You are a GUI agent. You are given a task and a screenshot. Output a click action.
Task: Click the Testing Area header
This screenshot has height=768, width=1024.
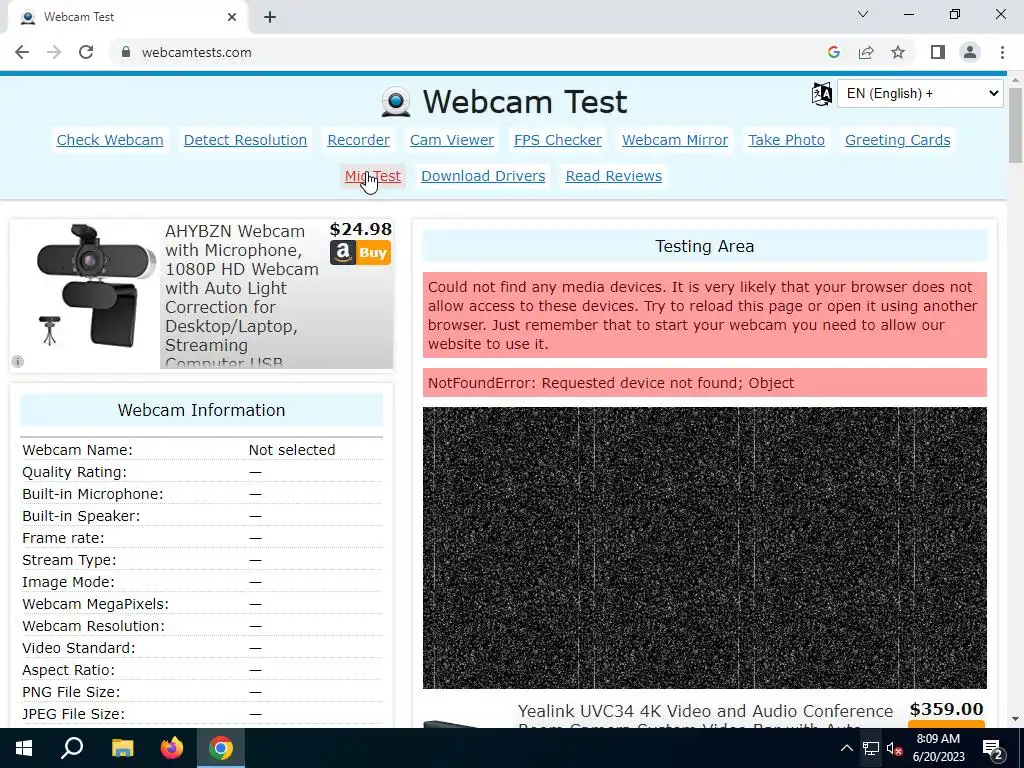coord(705,246)
